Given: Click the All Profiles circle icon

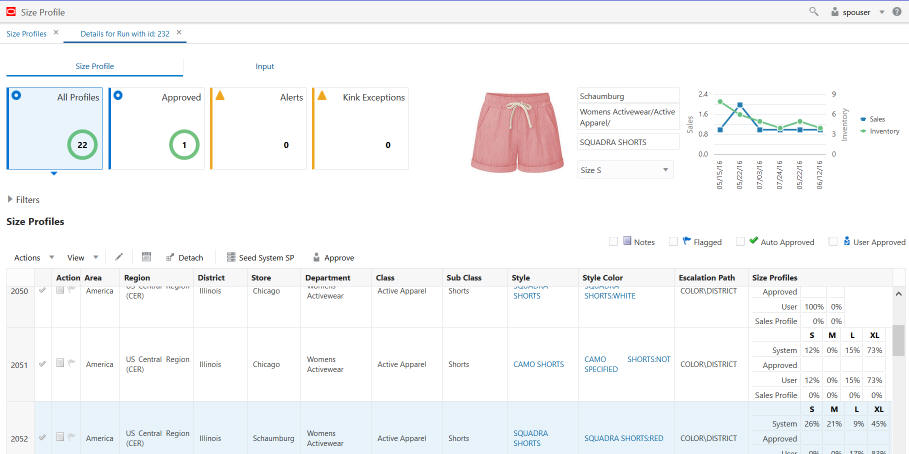Looking at the screenshot, I should pos(16,95).
